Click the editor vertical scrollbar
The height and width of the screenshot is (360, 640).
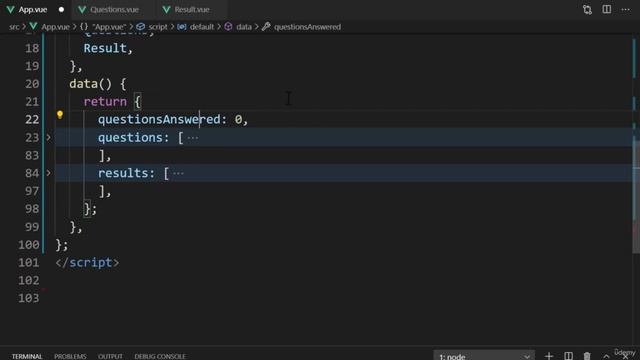point(636,196)
